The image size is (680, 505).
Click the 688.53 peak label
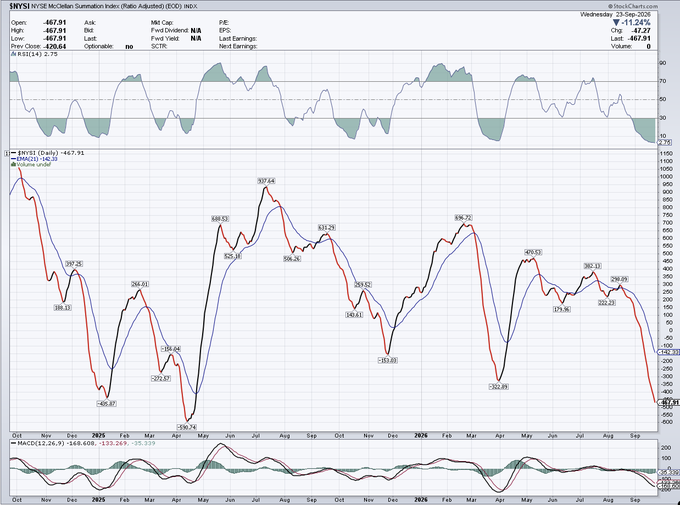tap(220, 219)
